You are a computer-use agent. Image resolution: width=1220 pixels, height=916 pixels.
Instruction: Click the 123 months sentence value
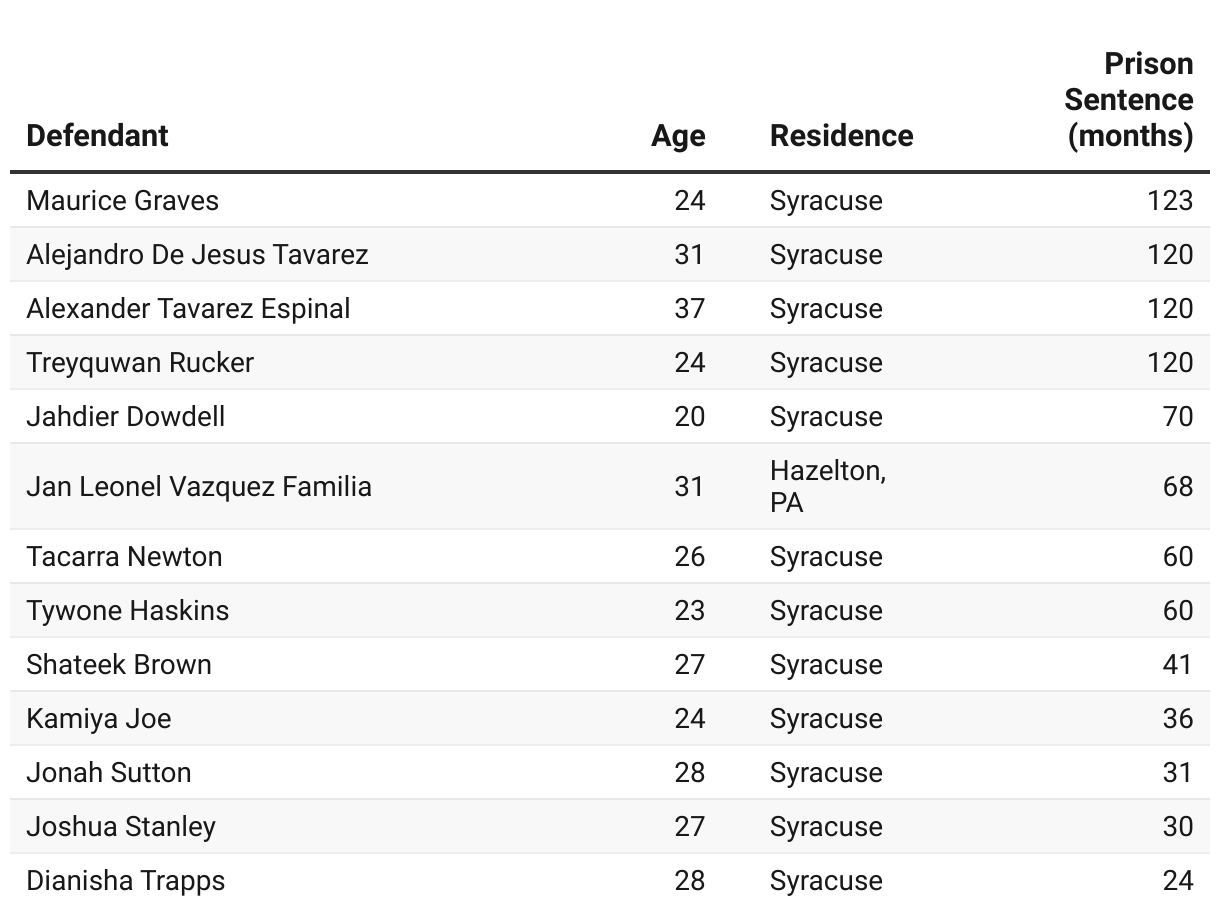pos(1170,201)
